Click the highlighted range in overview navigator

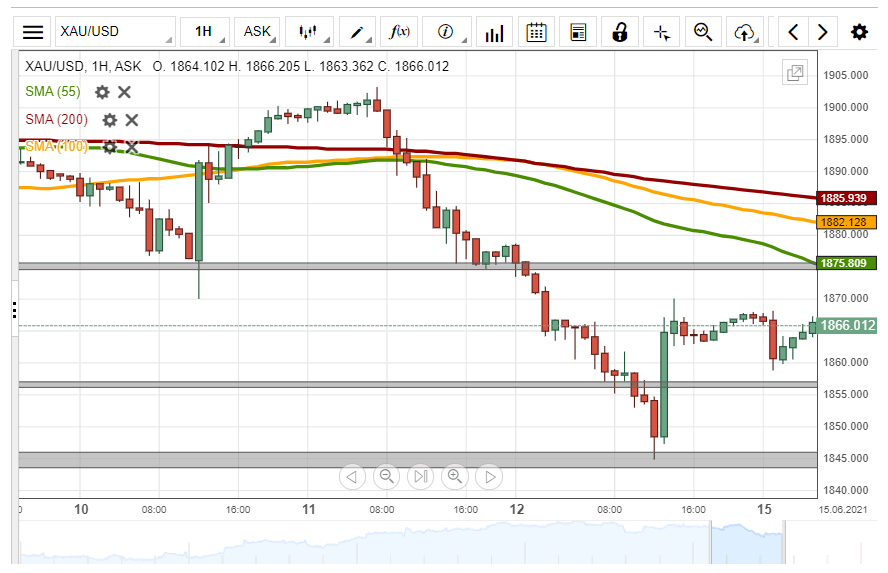coord(747,542)
